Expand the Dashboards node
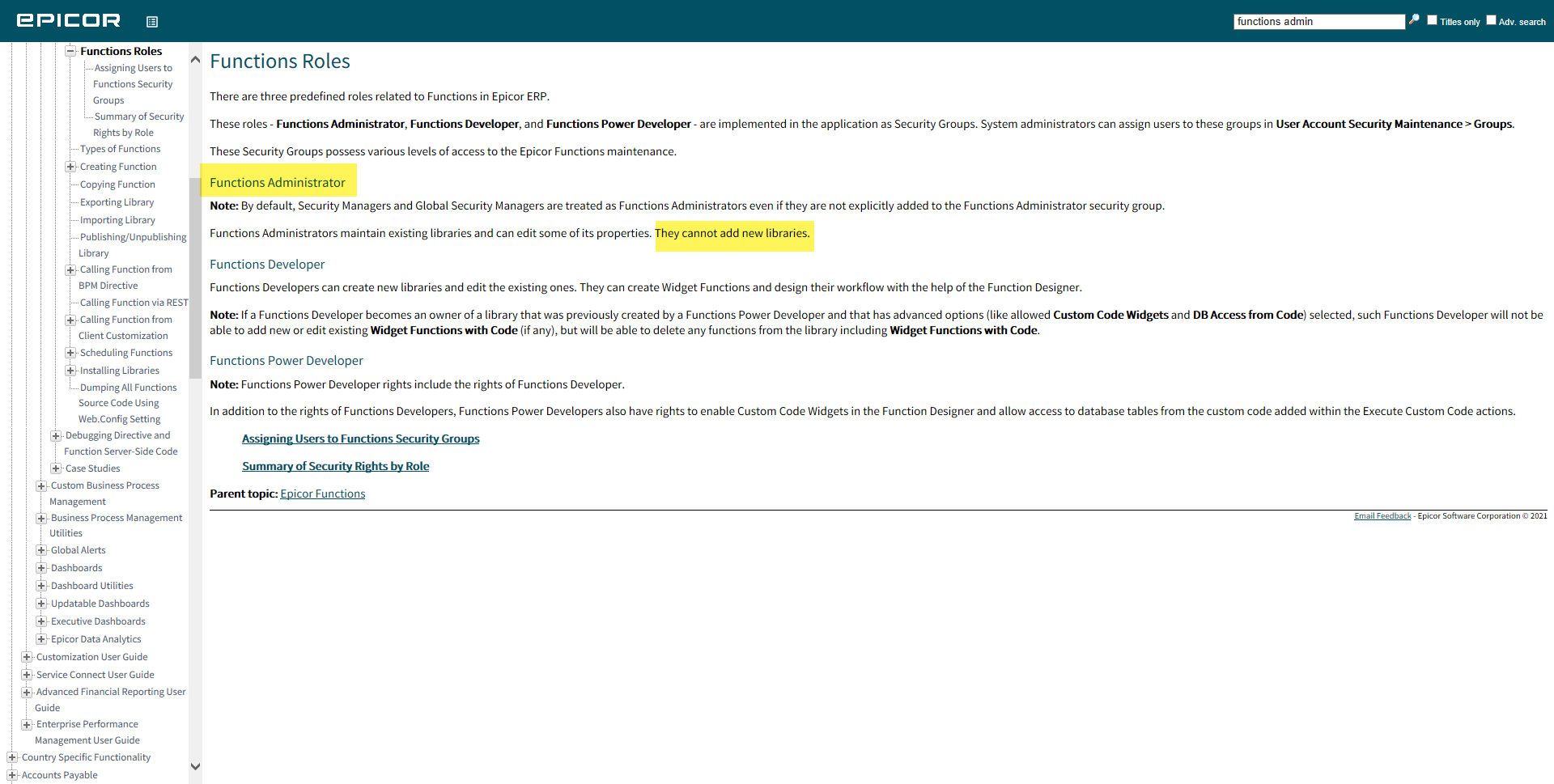 [x=41, y=568]
